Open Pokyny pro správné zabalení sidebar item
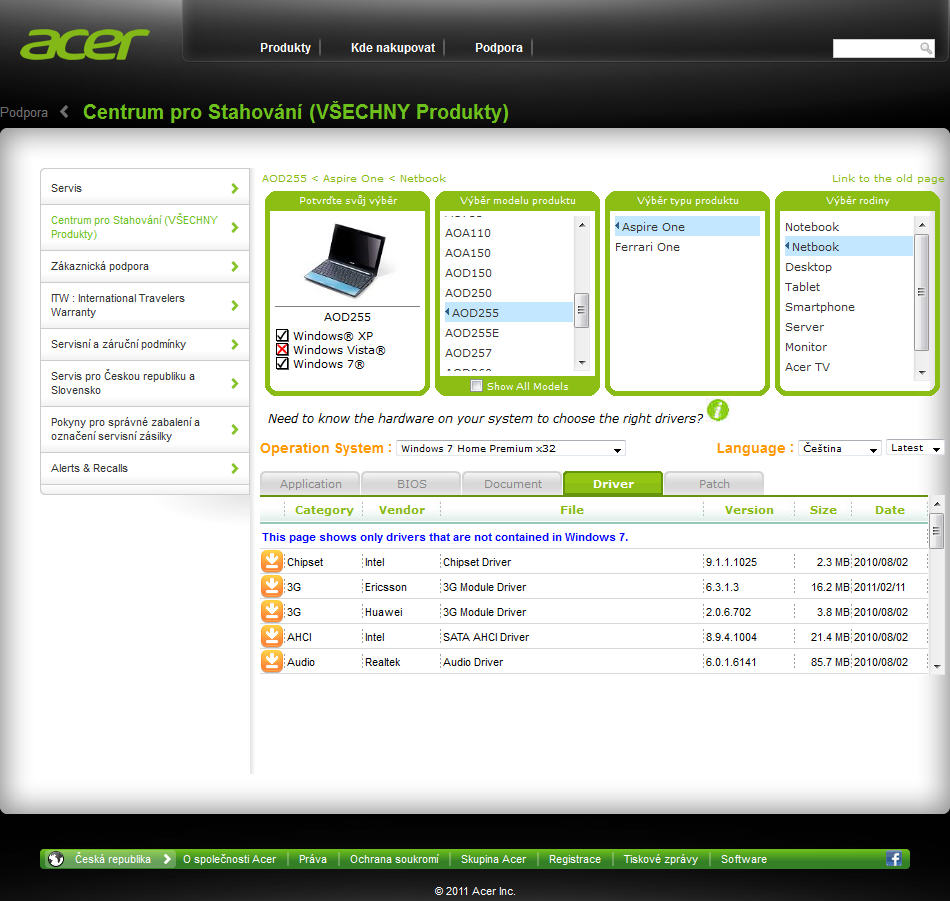The image size is (950, 901). (x=145, y=429)
